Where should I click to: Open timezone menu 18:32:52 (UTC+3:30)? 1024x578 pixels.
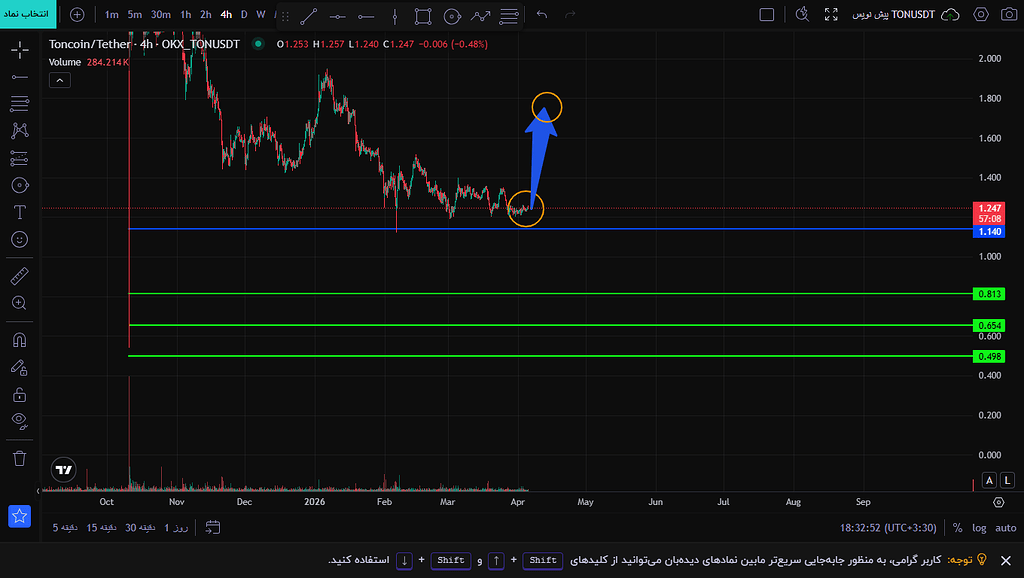point(888,528)
